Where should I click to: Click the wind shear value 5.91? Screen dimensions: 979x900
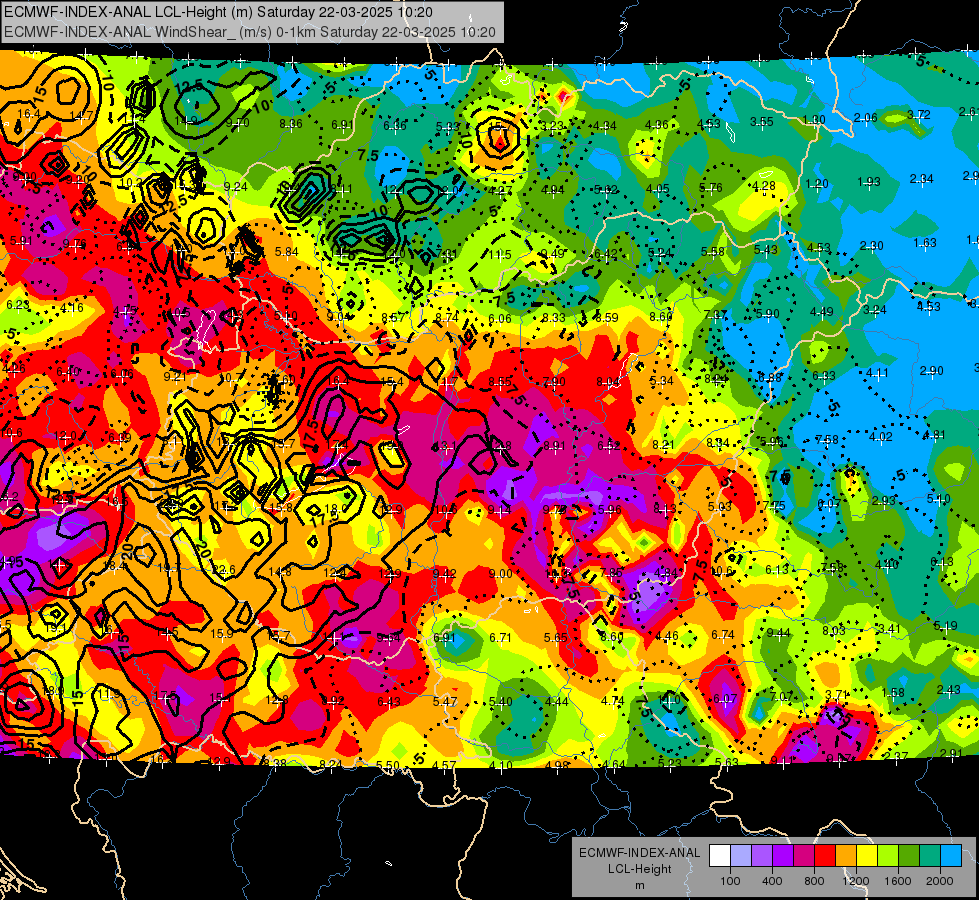point(21,240)
